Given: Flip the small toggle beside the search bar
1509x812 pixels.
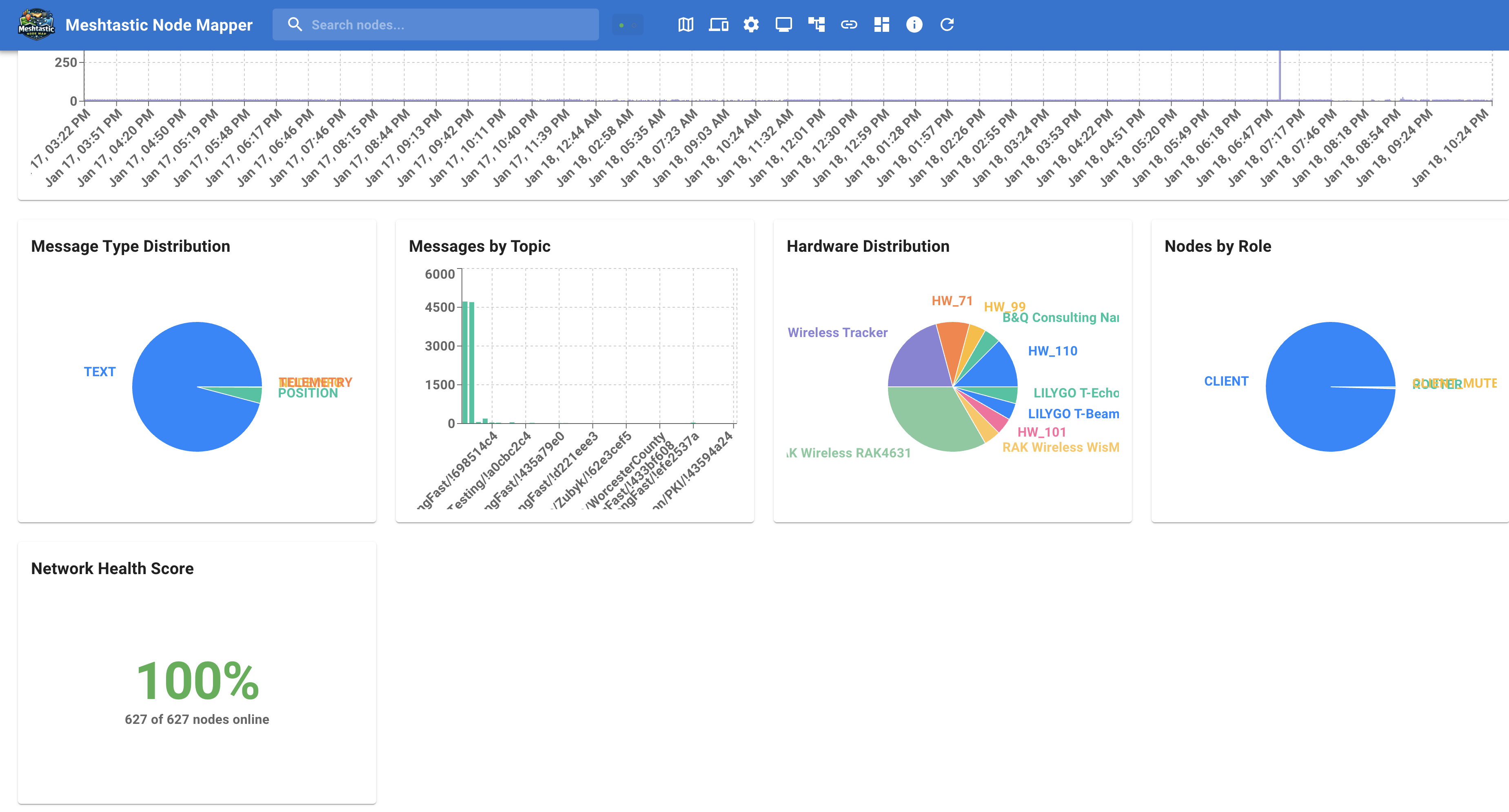Looking at the screenshot, I should coord(627,24).
